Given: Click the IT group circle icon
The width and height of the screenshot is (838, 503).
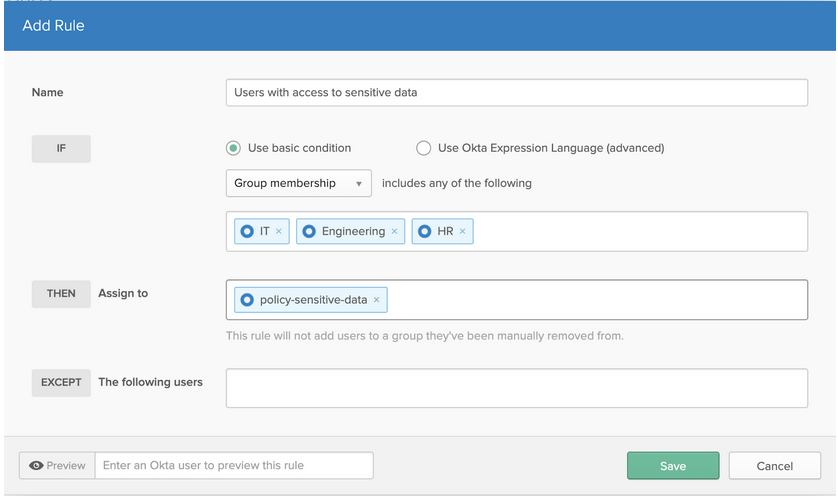Looking at the screenshot, I should [247, 232].
